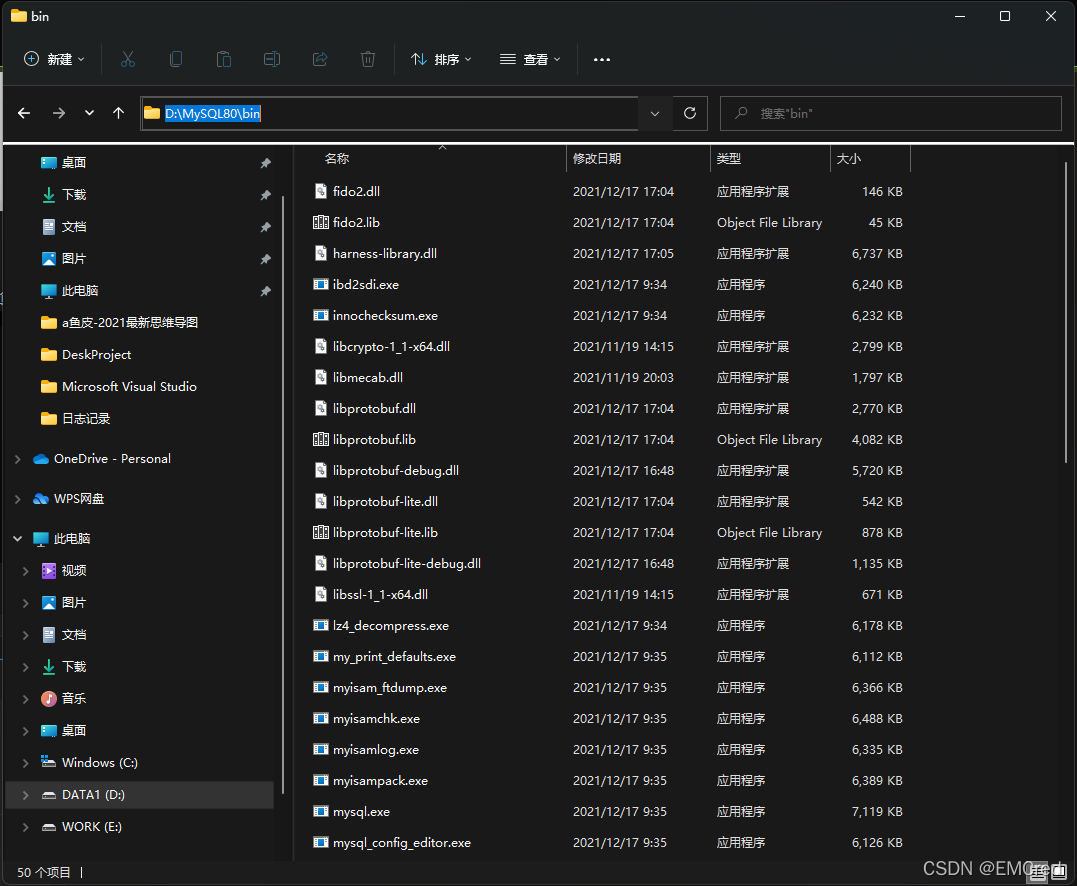Open recent locations chevron dropdown
1077x886 pixels.
(x=89, y=113)
